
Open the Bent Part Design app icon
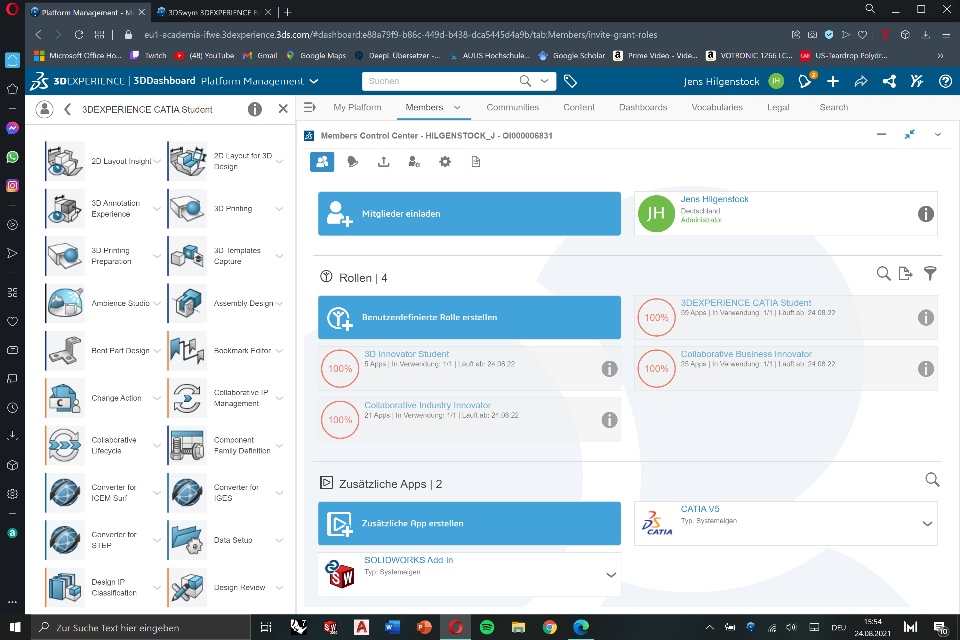pos(65,350)
